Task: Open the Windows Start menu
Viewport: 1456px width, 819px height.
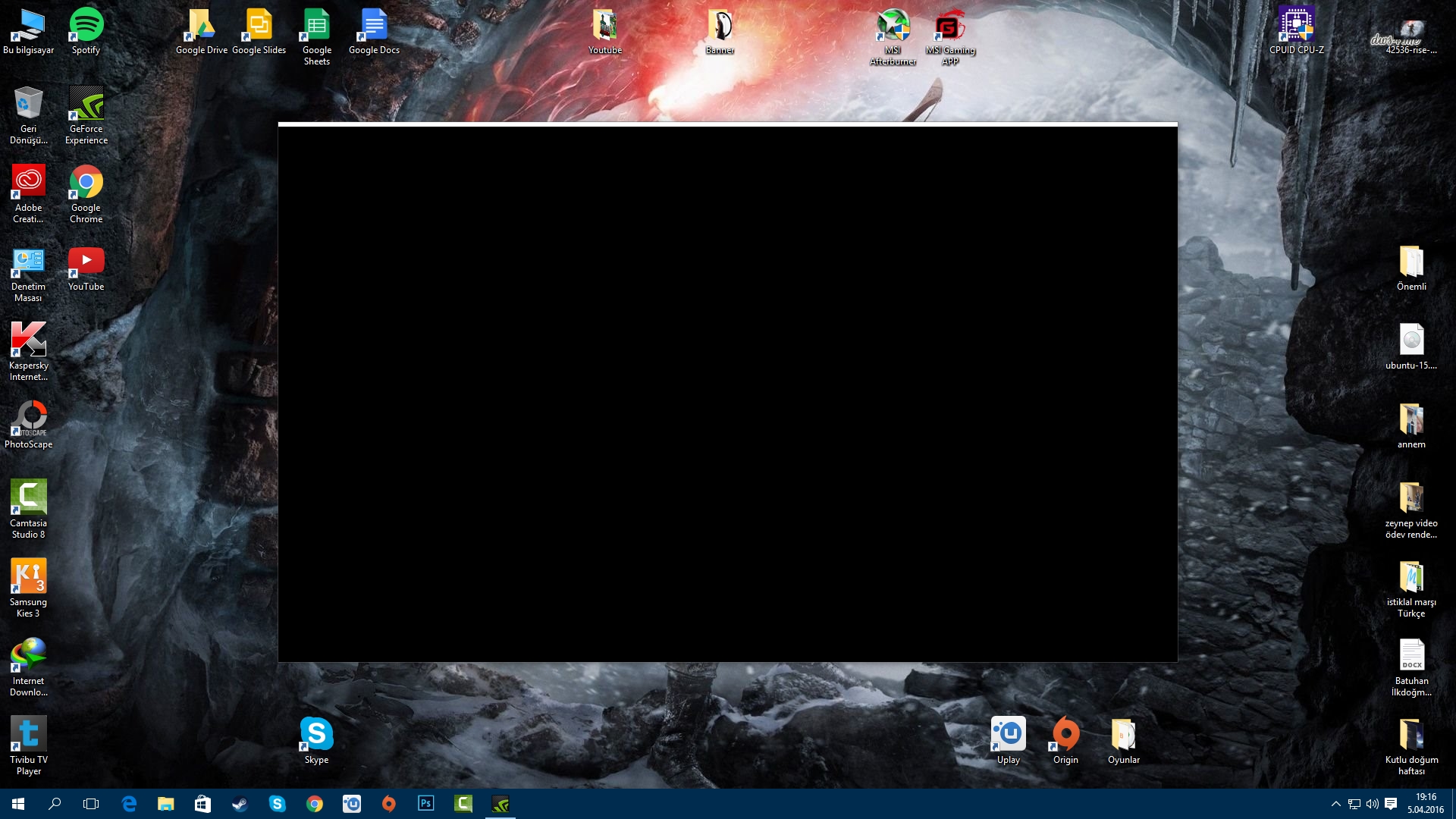Action: [18, 804]
